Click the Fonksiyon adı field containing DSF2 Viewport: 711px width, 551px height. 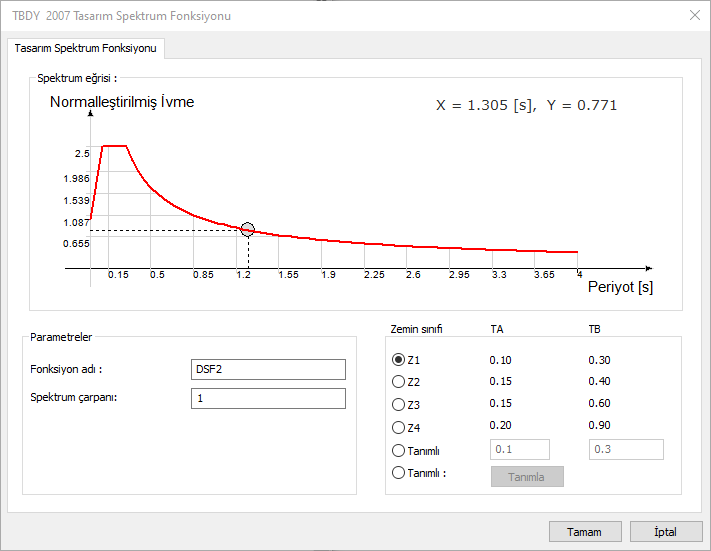point(268,369)
